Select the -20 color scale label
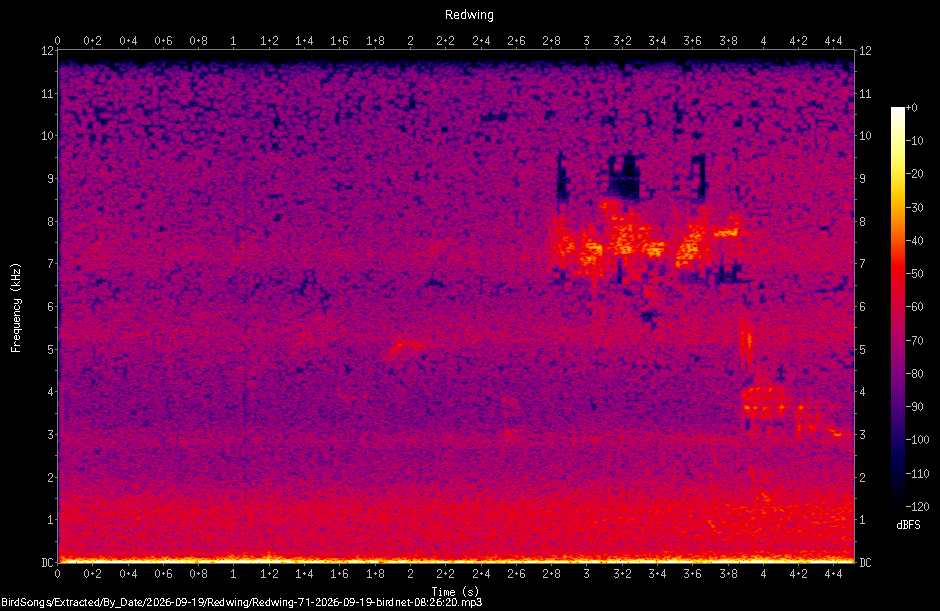This screenshot has width=940, height=611. [914, 174]
